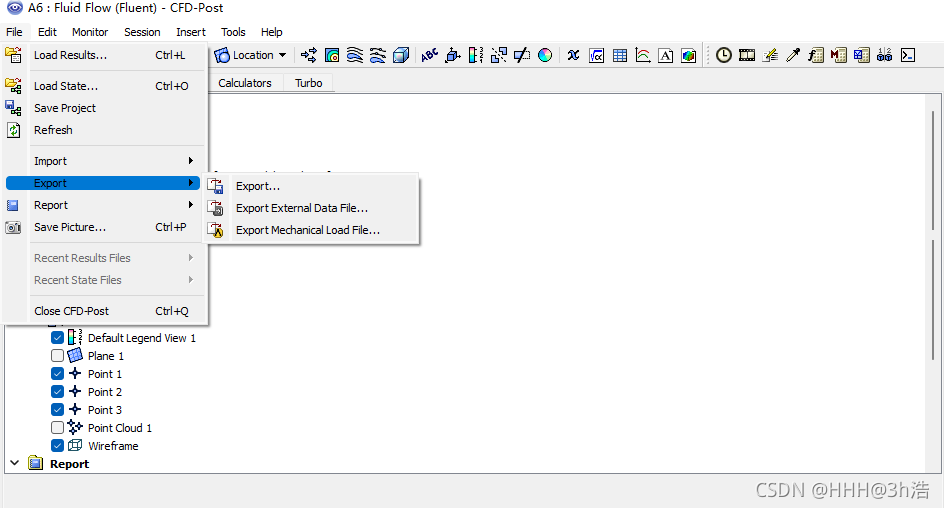Click the Variable toolbar icon
Viewport: 944px width, 508px height.
573,55
